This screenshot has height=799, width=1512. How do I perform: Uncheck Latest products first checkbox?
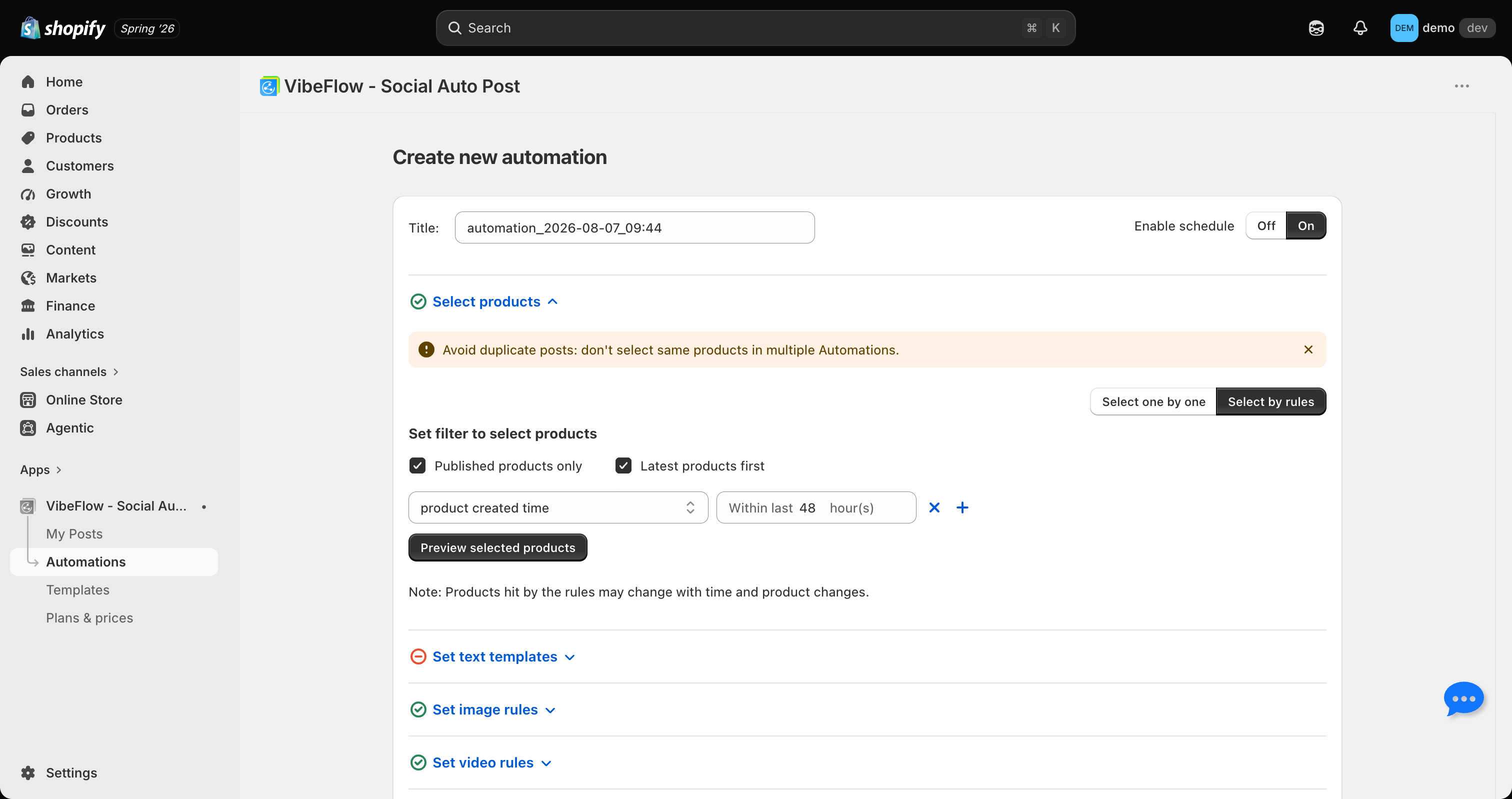pyautogui.click(x=623, y=465)
